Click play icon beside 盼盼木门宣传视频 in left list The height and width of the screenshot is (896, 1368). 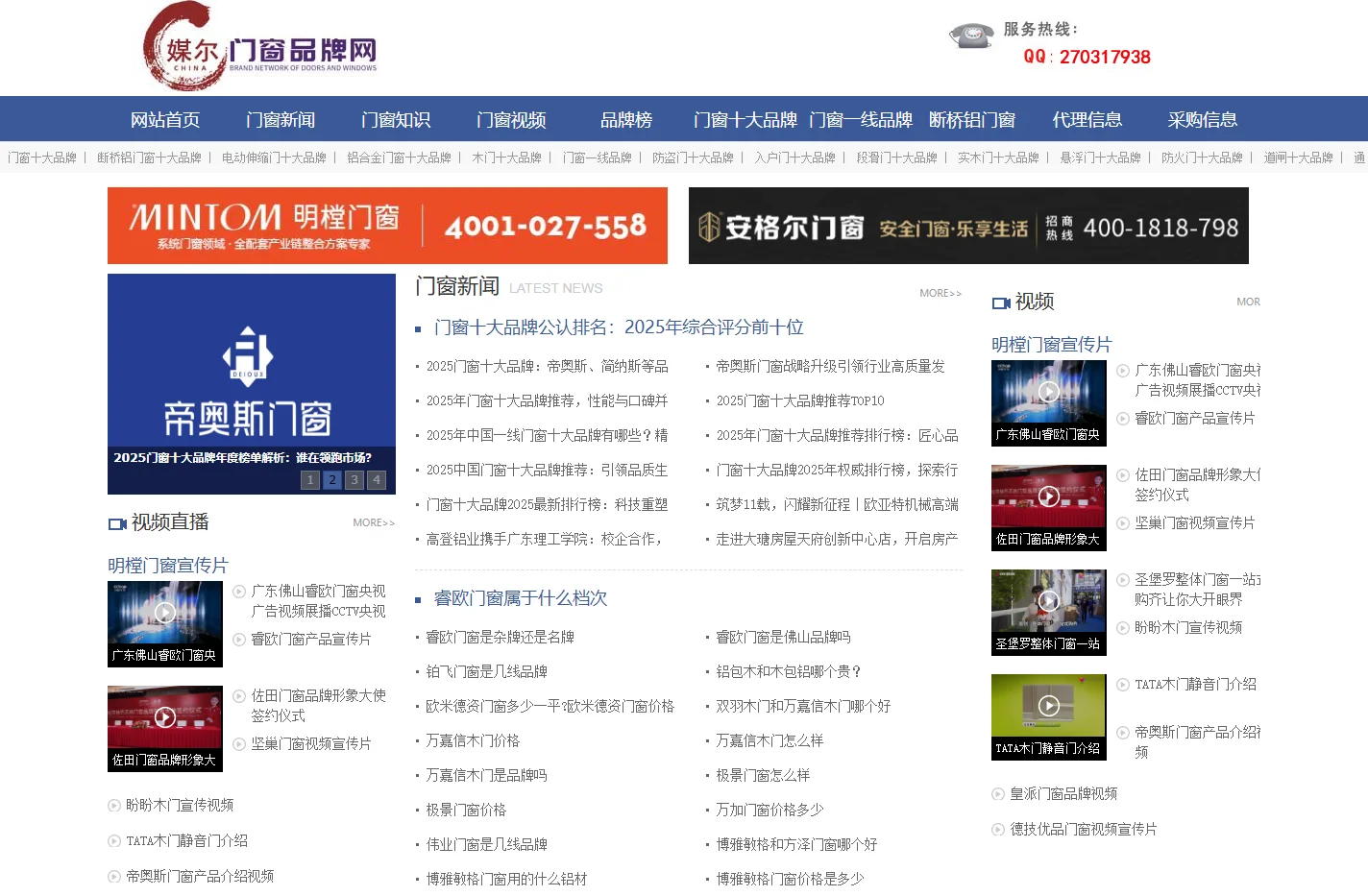click(x=114, y=806)
